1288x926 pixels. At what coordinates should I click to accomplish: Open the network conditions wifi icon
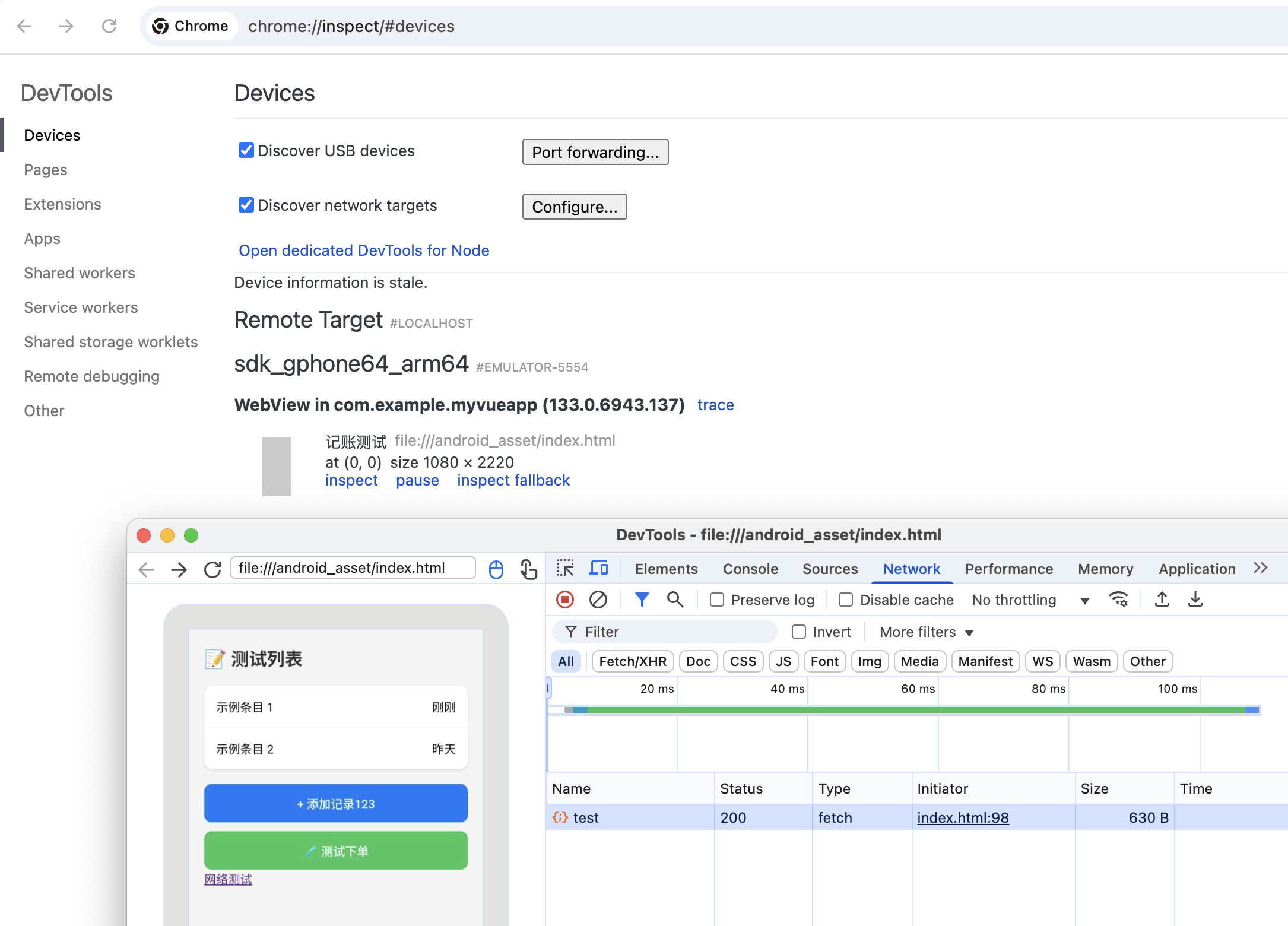[1119, 600]
